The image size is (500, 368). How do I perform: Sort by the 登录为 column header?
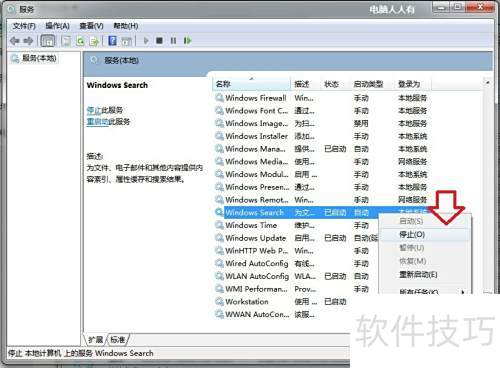click(x=413, y=84)
